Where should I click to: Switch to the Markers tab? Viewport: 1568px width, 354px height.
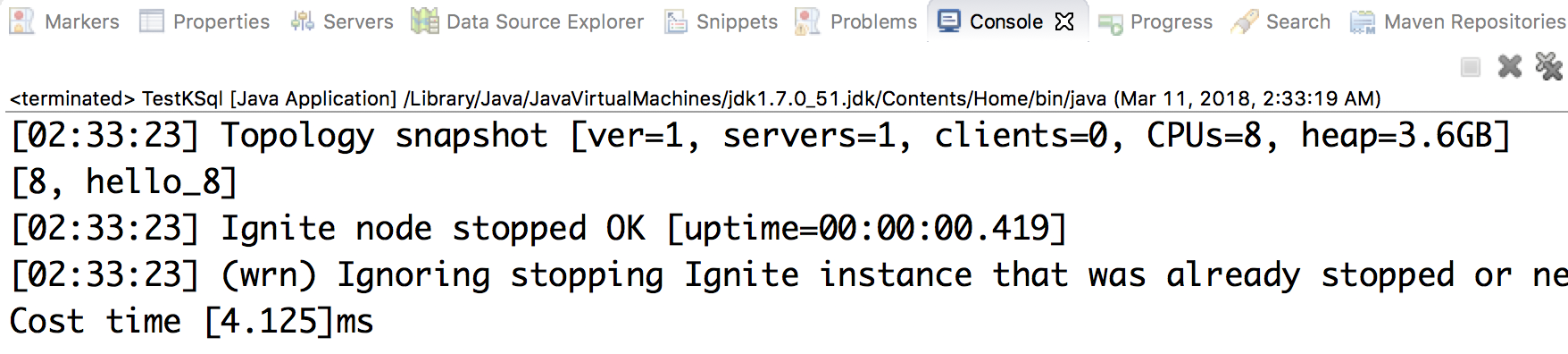pyautogui.click(x=63, y=21)
